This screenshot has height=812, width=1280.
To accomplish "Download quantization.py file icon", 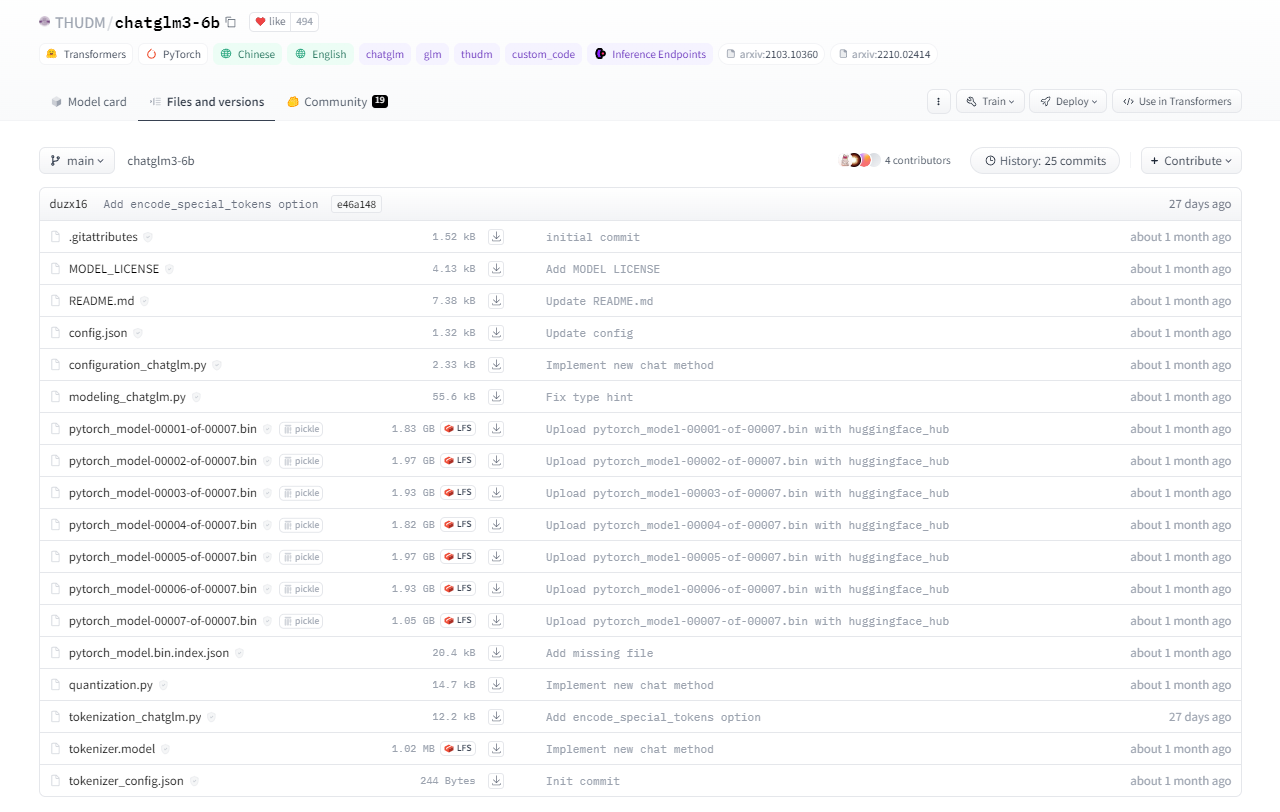I will [x=496, y=685].
